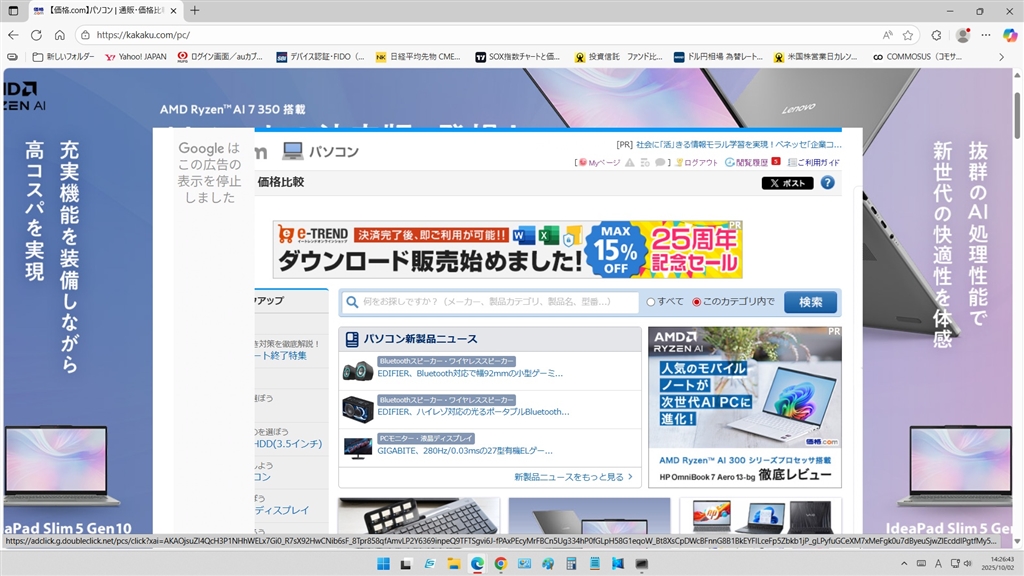Open the browser home page
Viewport: 1024px width, 576px height.
[x=59, y=35]
